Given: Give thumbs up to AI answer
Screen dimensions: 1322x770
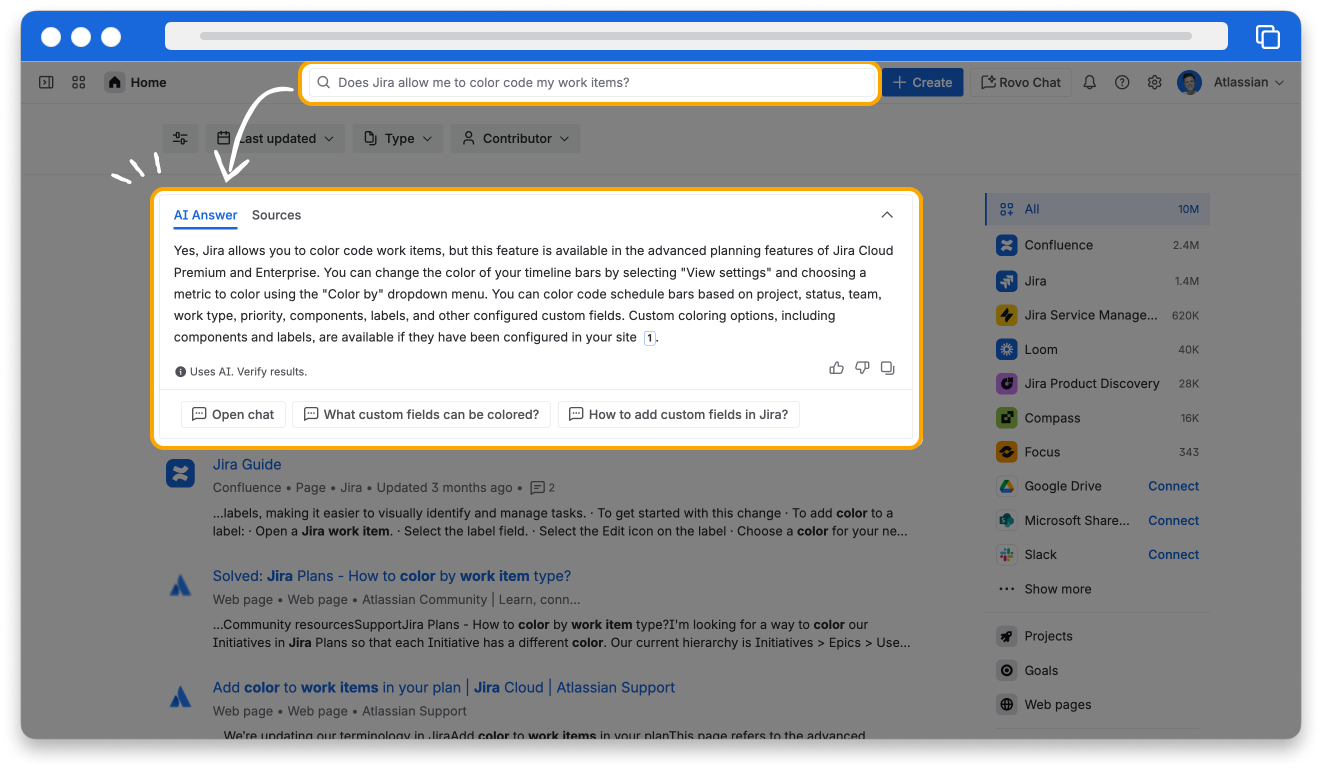Looking at the screenshot, I should point(836,368).
